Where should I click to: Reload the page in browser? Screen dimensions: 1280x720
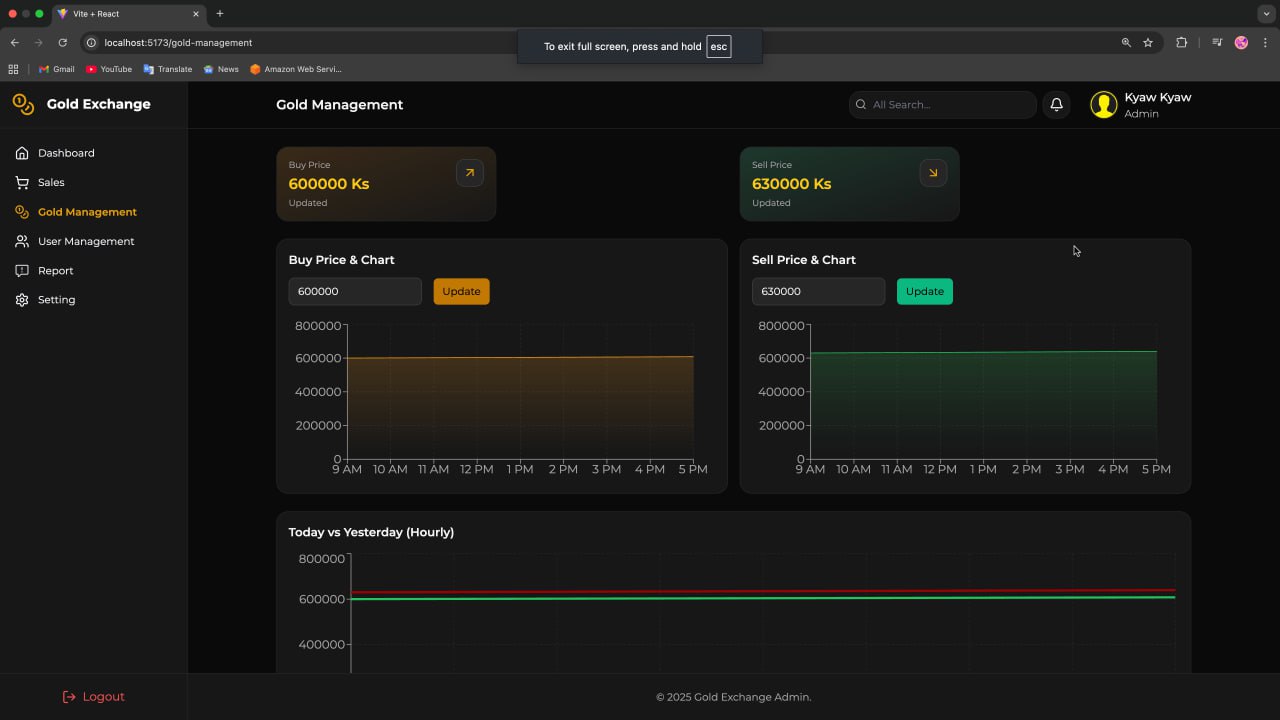pyautogui.click(x=62, y=43)
